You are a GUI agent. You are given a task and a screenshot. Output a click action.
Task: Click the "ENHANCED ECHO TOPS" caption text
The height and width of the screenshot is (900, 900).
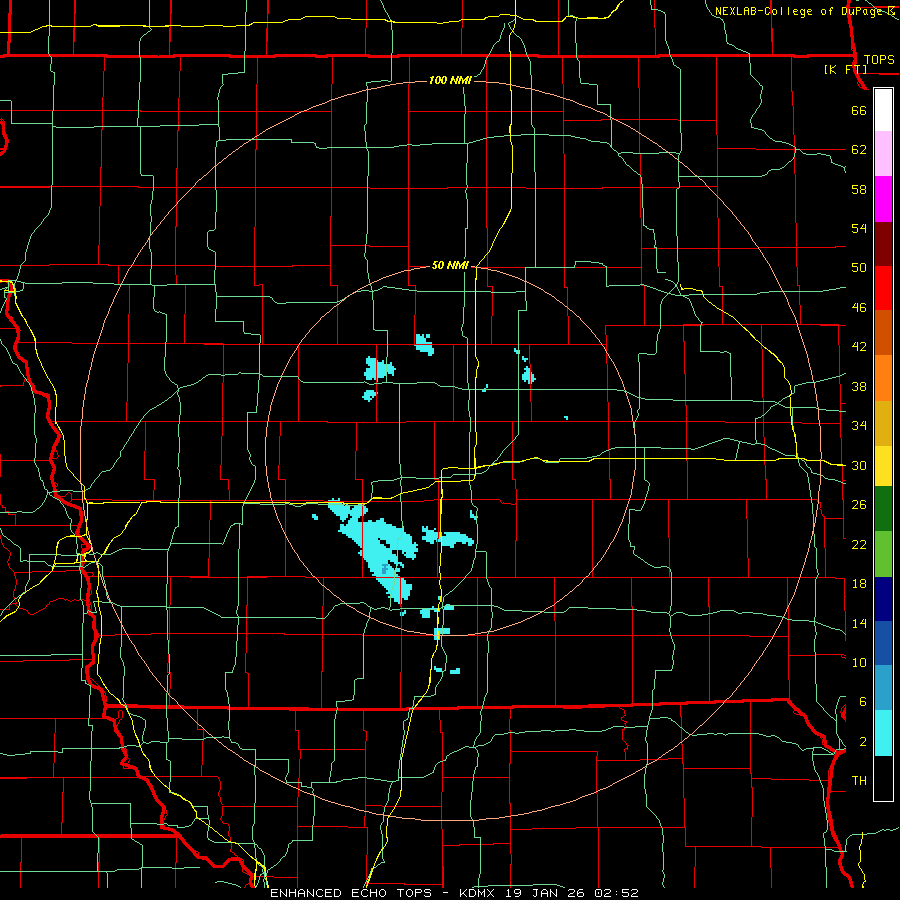(x=351, y=893)
